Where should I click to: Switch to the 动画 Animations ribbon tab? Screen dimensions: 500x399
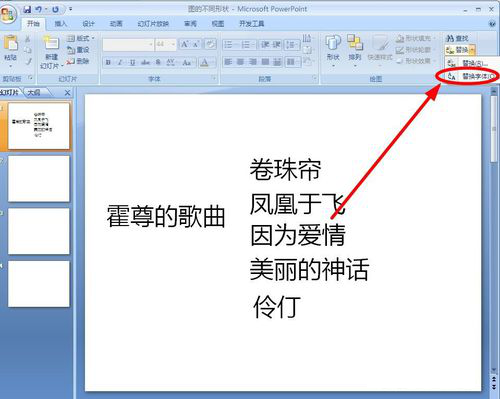[116, 24]
